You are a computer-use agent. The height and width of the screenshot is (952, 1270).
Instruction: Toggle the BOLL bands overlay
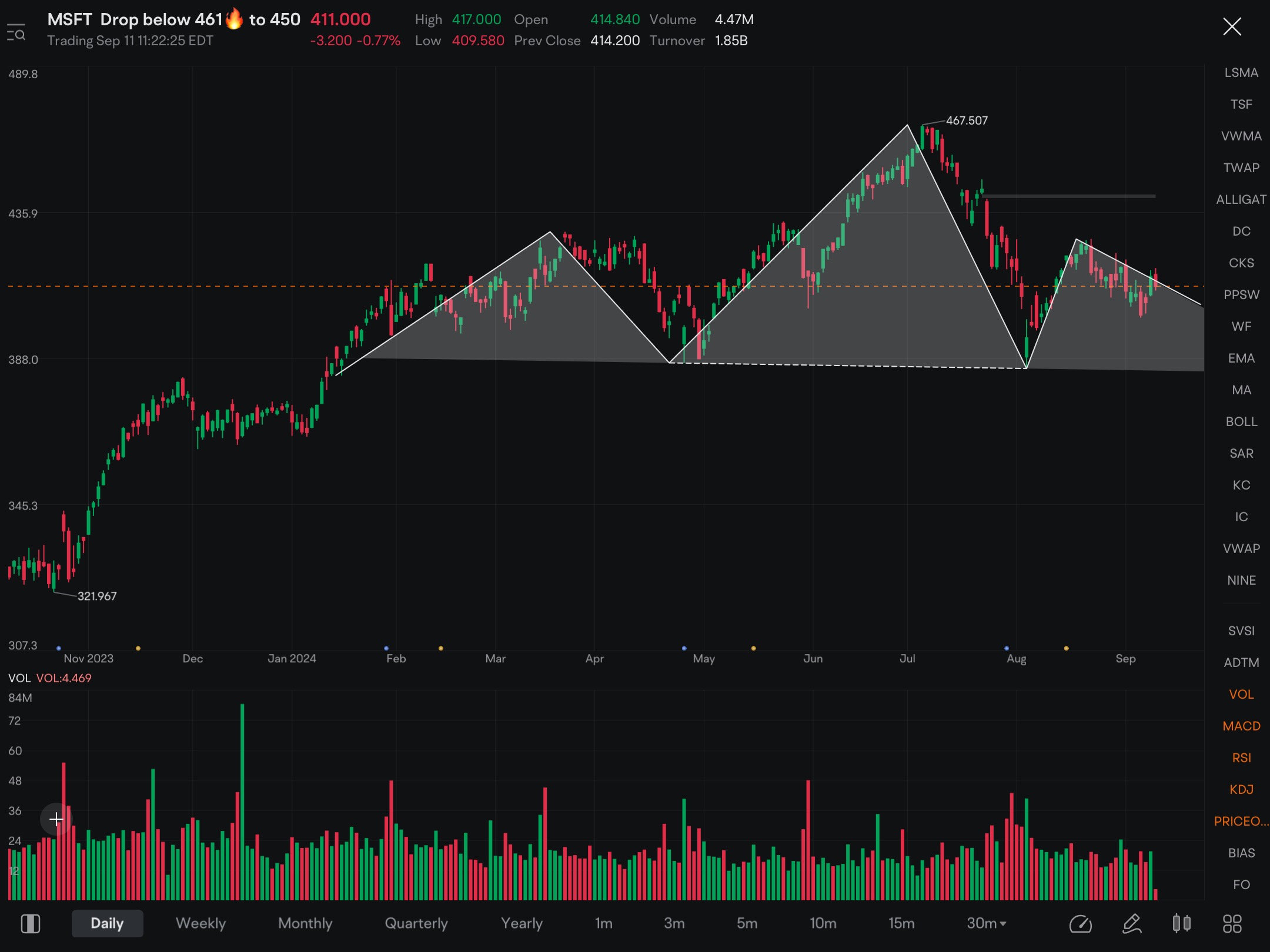point(1241,421)
